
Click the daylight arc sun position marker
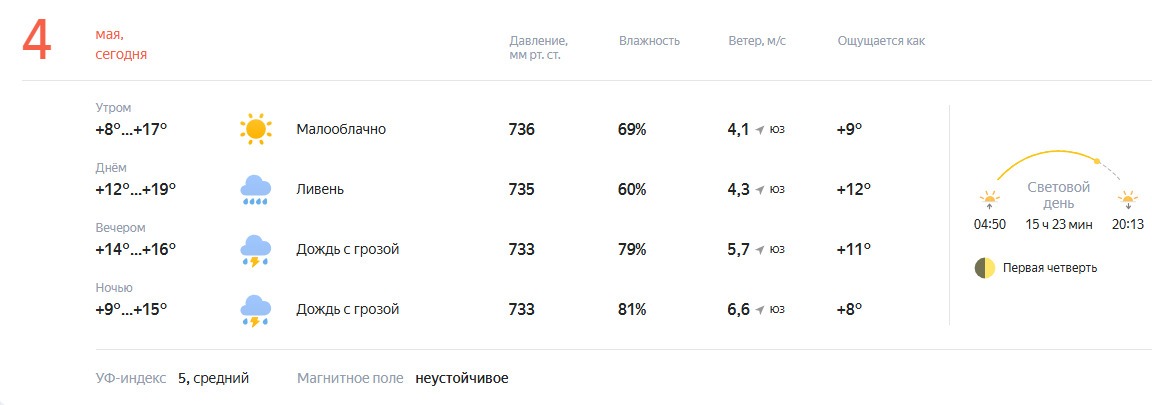click(x=1097, y=161)
